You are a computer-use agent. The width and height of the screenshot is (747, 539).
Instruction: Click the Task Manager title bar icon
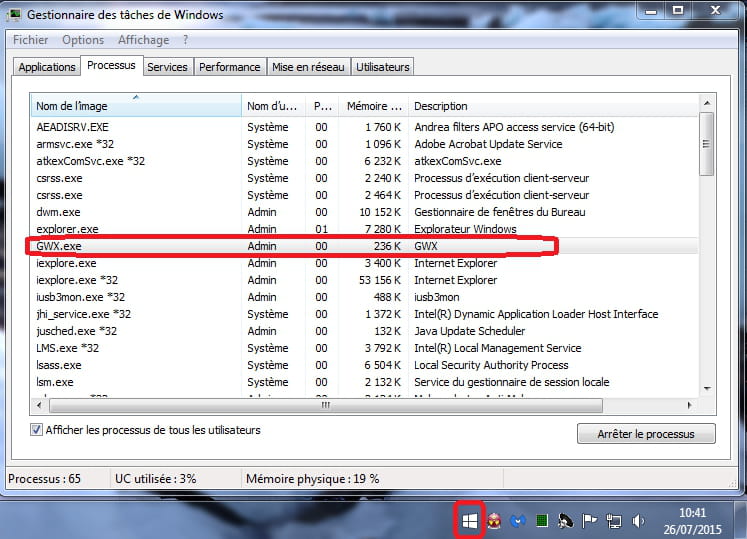pos(14,14)
